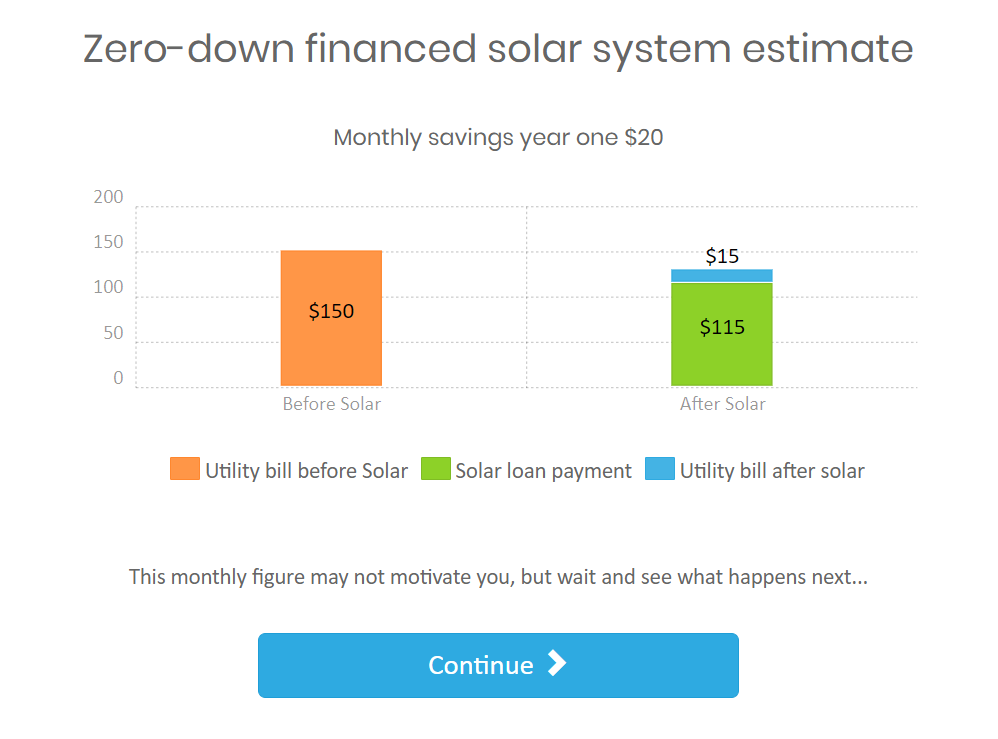Click the blue Utility bill after solar swatch
The image size is (998, 739).
(659, 468)
